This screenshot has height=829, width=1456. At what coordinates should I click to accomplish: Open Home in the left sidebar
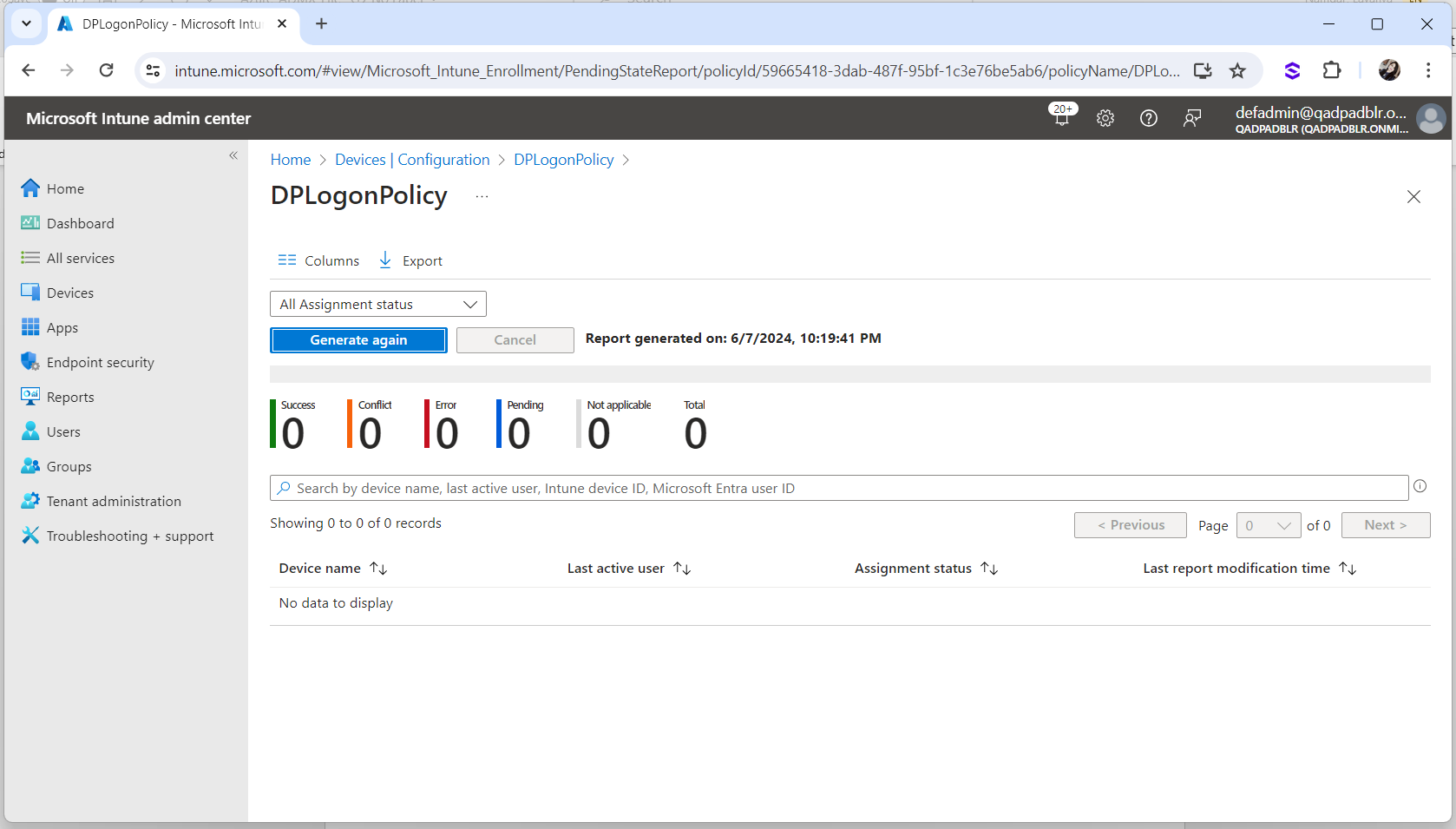click(53, 188)
